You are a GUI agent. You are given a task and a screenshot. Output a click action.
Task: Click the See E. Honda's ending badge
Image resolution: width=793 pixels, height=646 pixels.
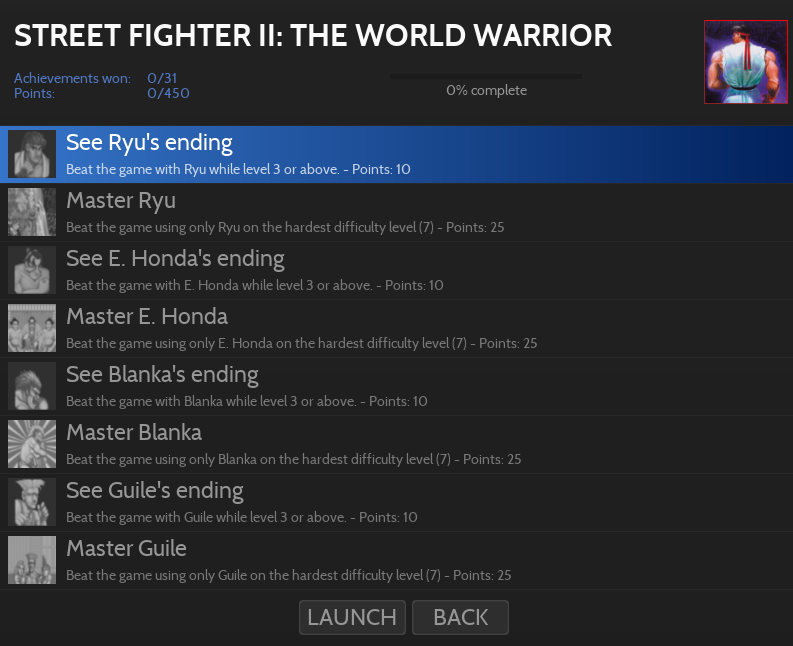click(x=32, y=270)
